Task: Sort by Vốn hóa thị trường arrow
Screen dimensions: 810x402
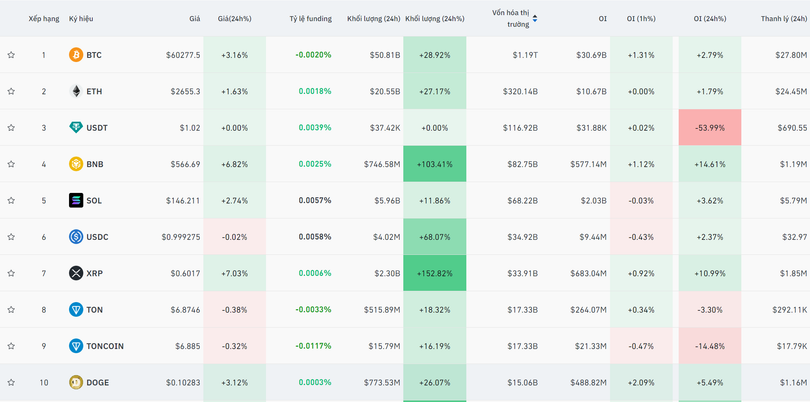Action: [535, 18]
